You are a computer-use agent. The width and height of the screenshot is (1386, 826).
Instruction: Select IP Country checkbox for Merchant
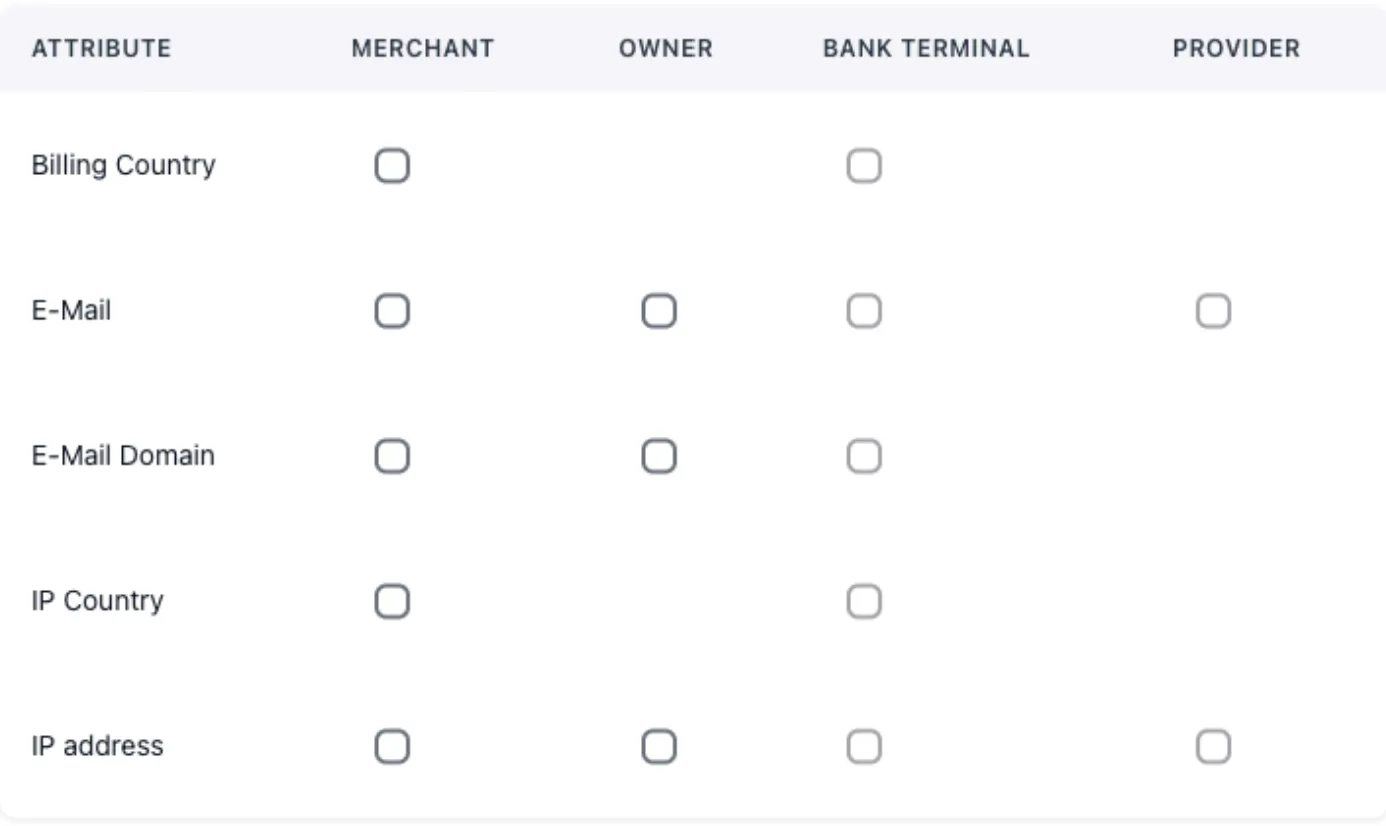click(392, 602)
